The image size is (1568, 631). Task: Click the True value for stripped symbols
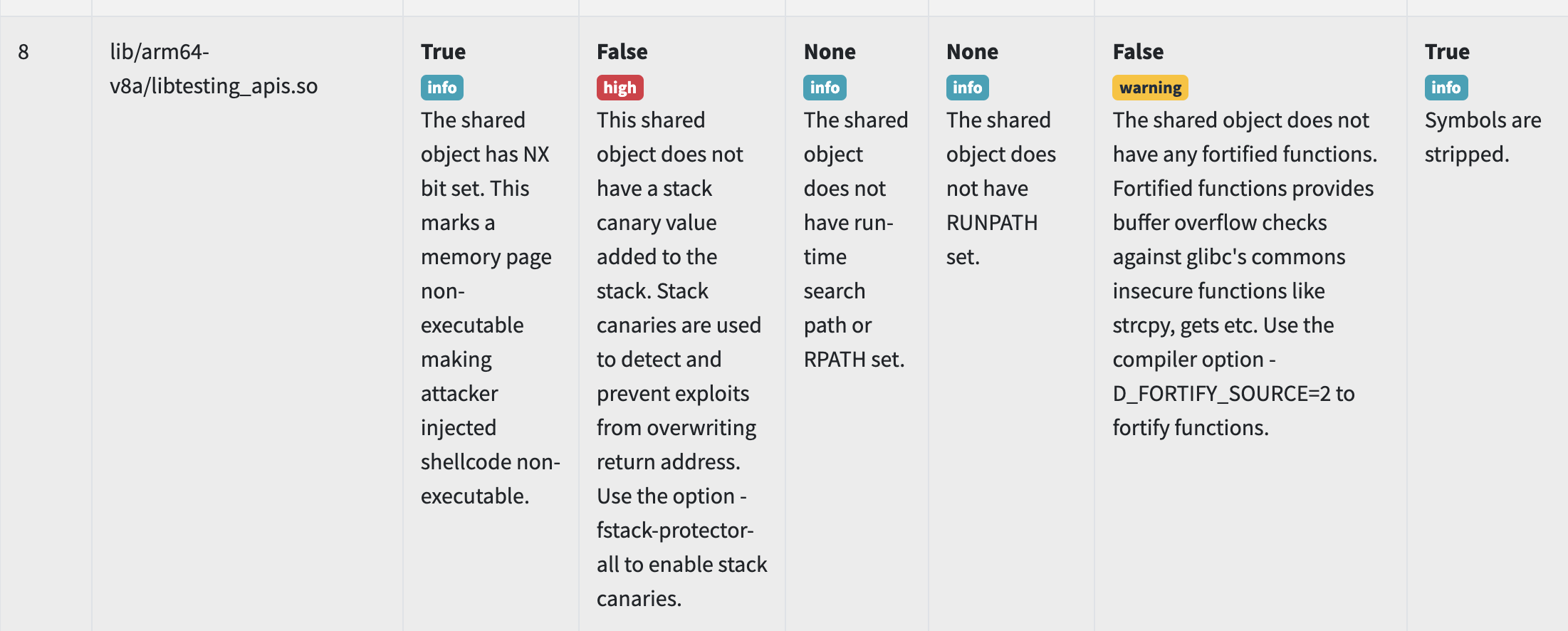point(1447,52)
